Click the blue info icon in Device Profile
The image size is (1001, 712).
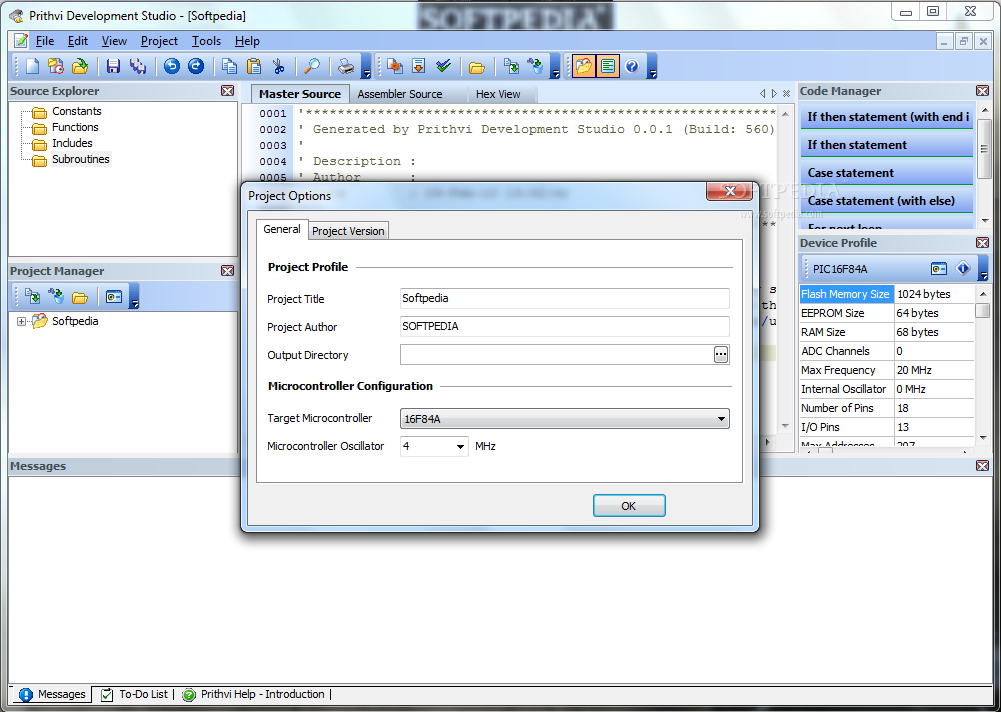pos(963,269)
